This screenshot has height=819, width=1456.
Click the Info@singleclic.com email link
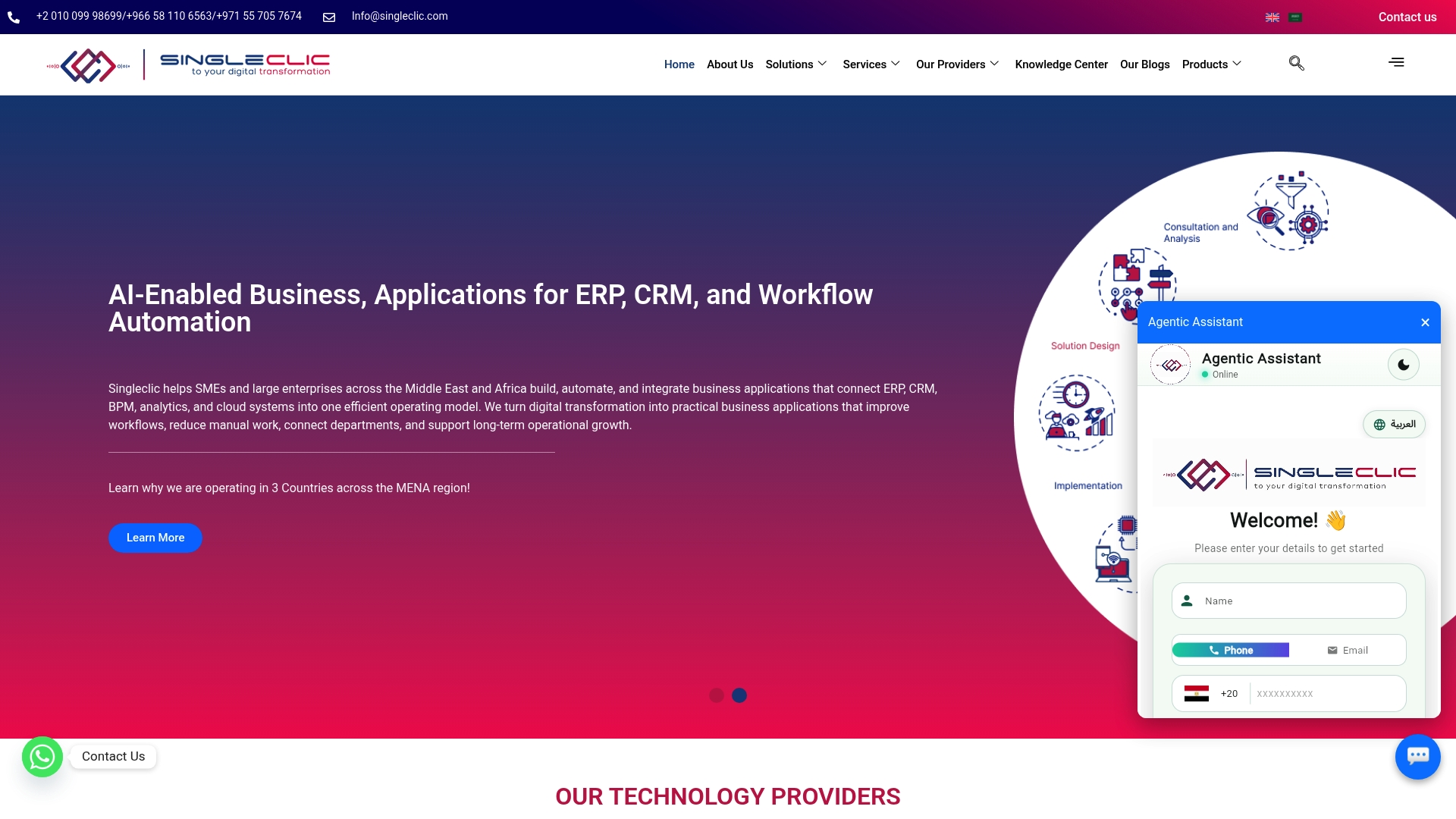400,16
